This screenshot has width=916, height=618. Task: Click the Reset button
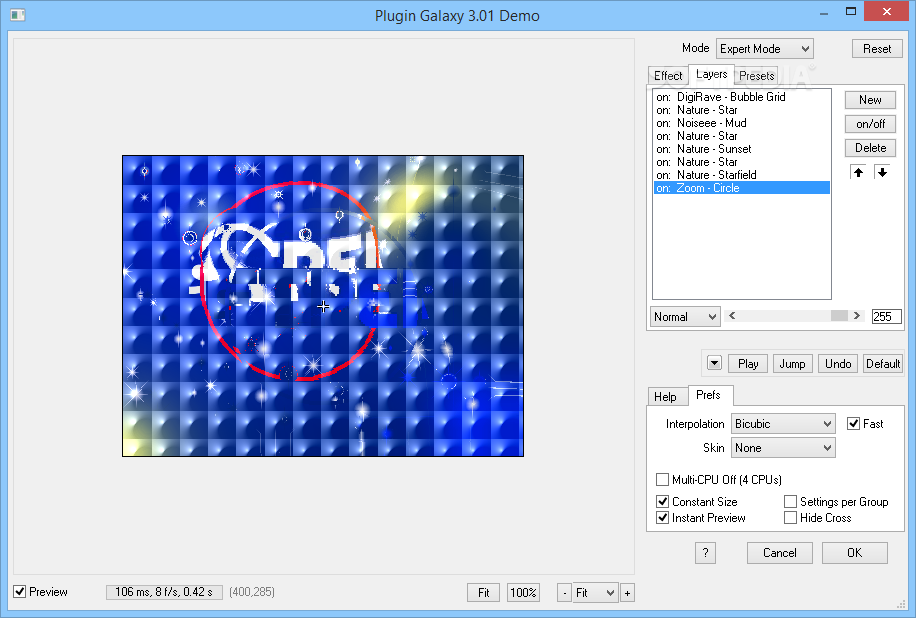pyautogui.click(x=877, y=49)
